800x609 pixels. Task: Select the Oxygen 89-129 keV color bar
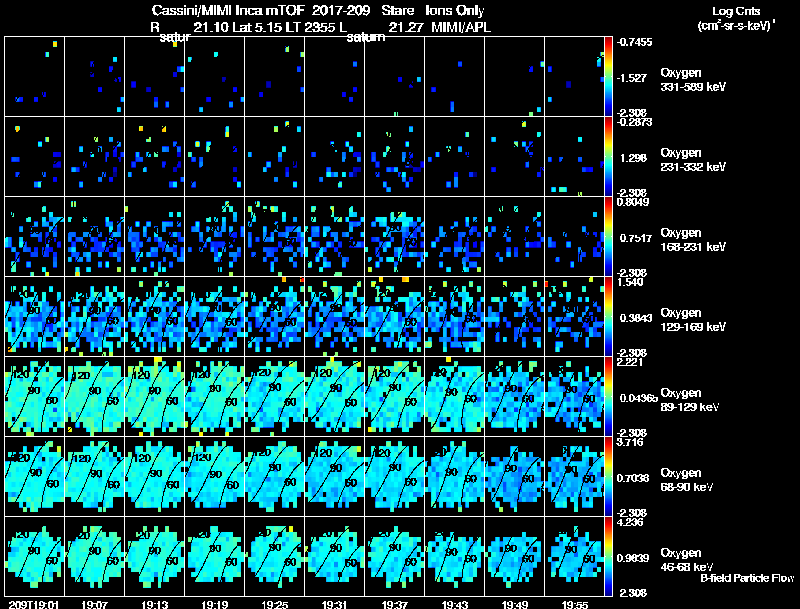[608, 396]
